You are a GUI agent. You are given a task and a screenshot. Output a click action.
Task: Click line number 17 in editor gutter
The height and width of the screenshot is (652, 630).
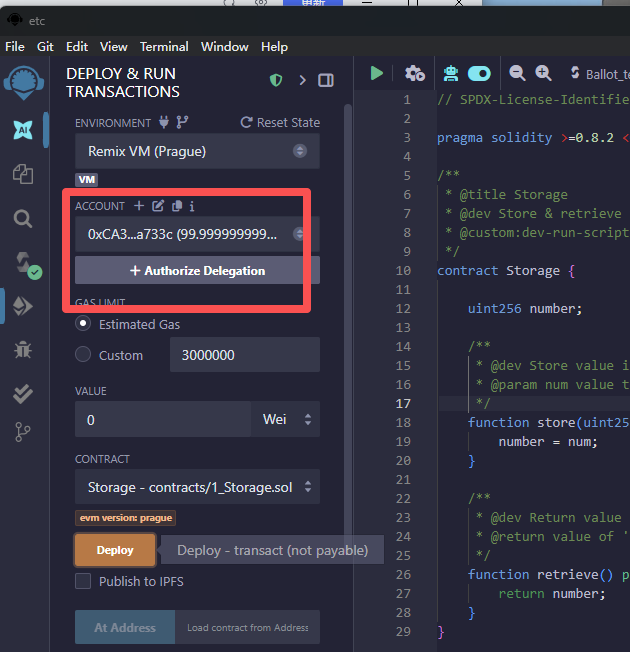click(403, 403)
